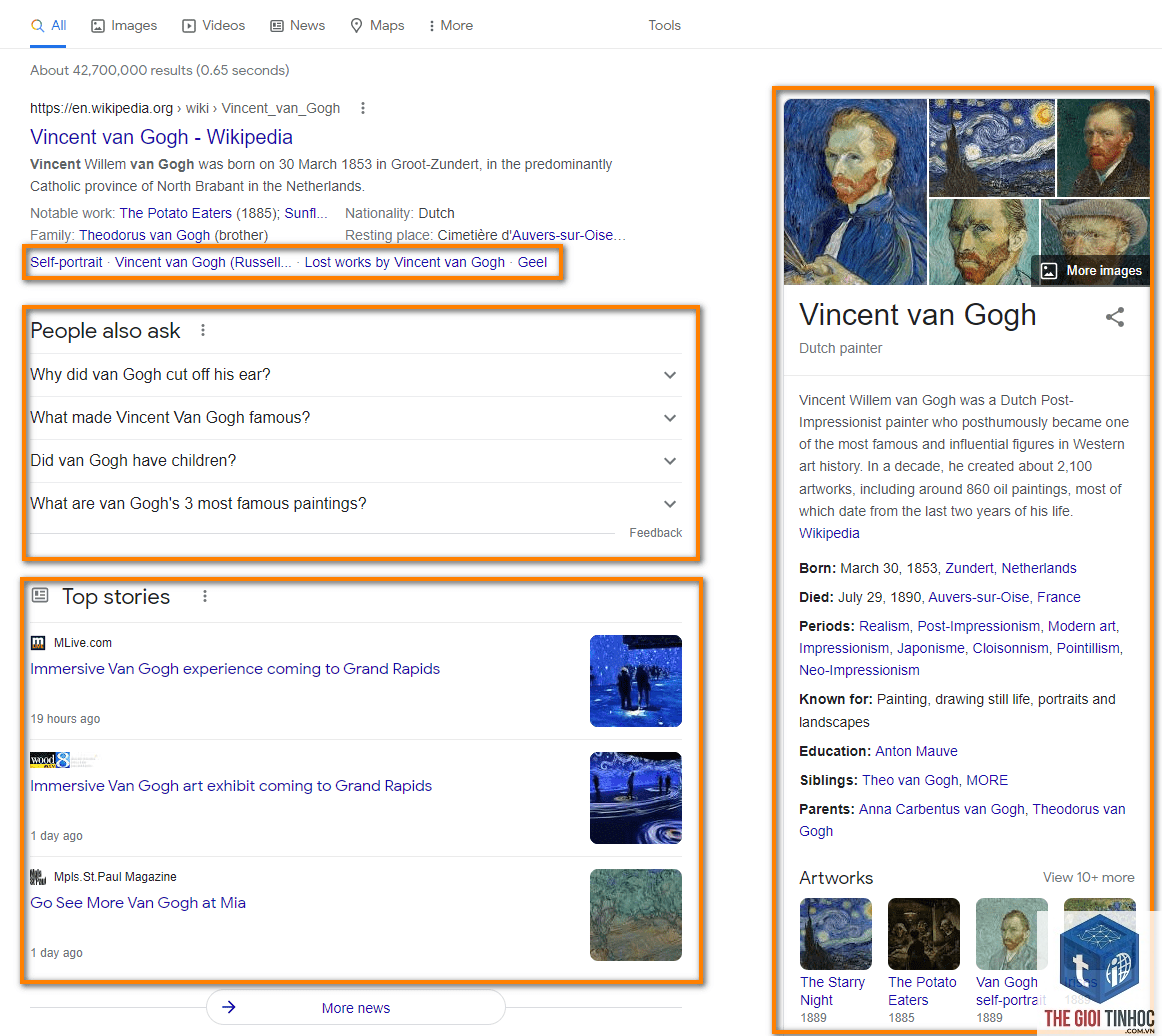Screen dimensions: 1162x1036
Task: Click MLive.com story thumbnail image
Action: pos(636,681)
